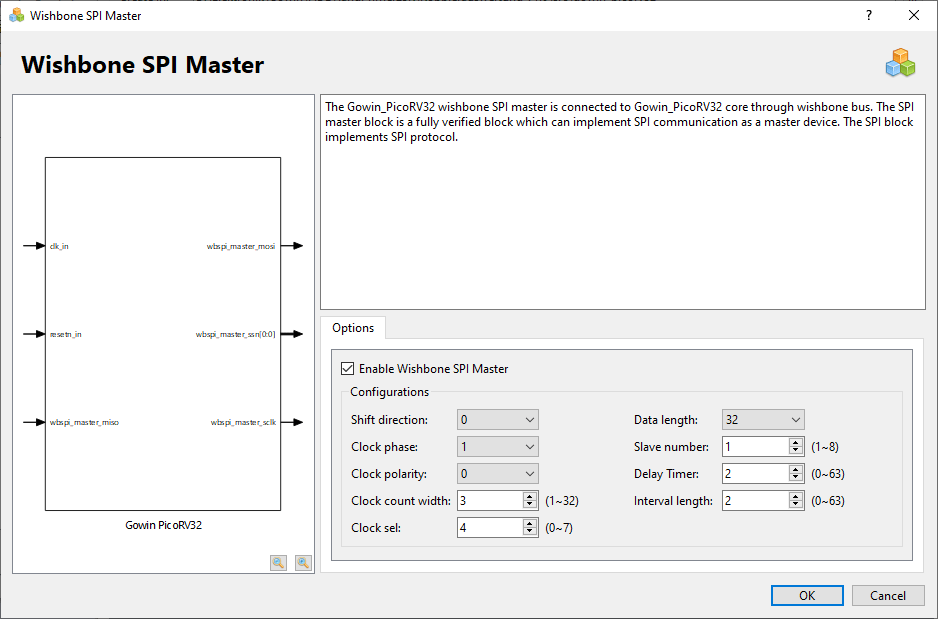Click the Data length label
The width and height of the screenshot is (938, 619).
pyautogui.click(x=666, y=420)
